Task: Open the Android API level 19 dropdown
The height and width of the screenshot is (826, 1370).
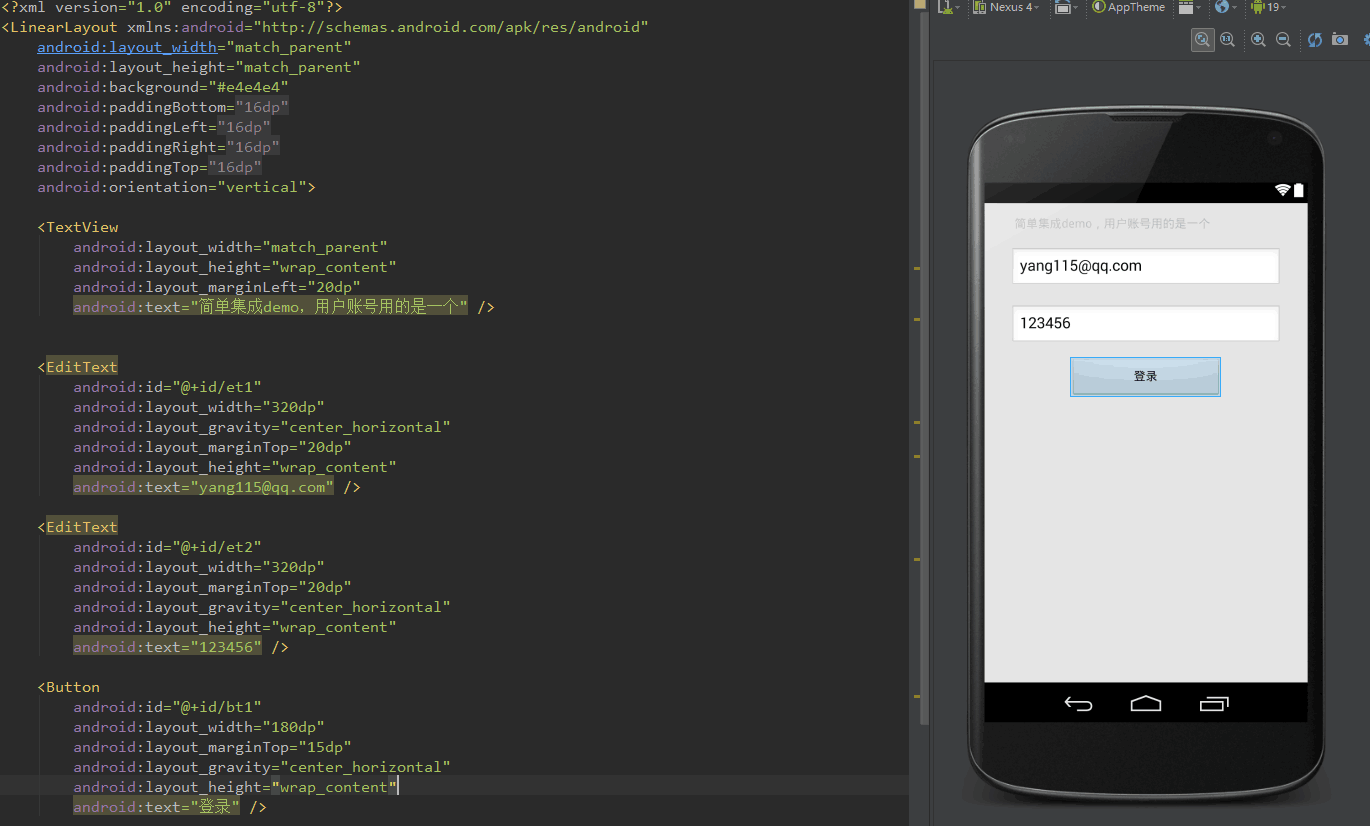Action: point(1268,7)
